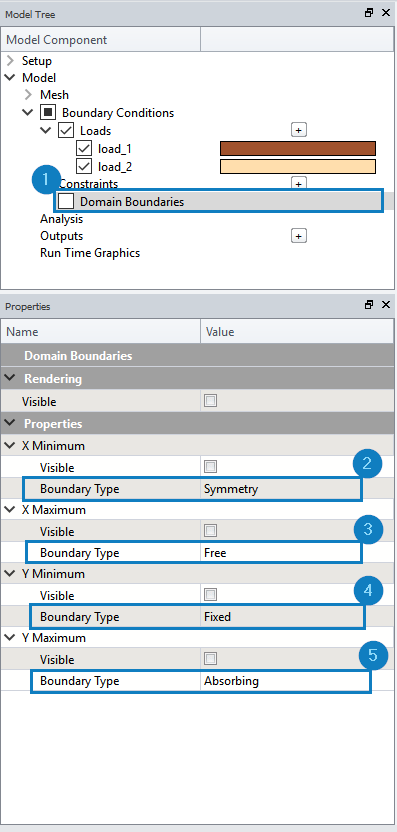Screen dimensions: 397x832
Task: Click the plus icon next to Loads
Action: coord(299,129)
